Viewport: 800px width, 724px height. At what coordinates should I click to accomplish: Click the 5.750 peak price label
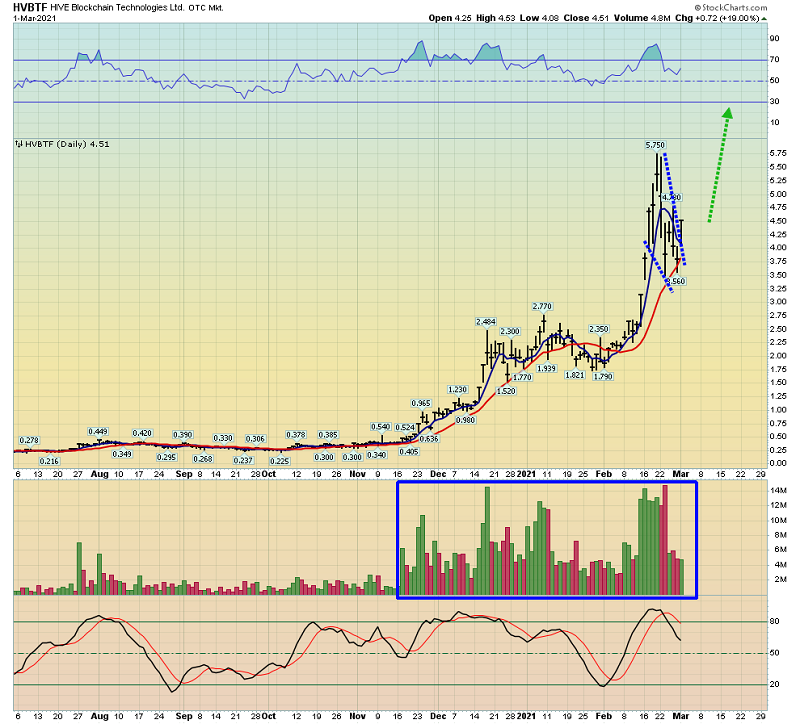pos(655,145)
